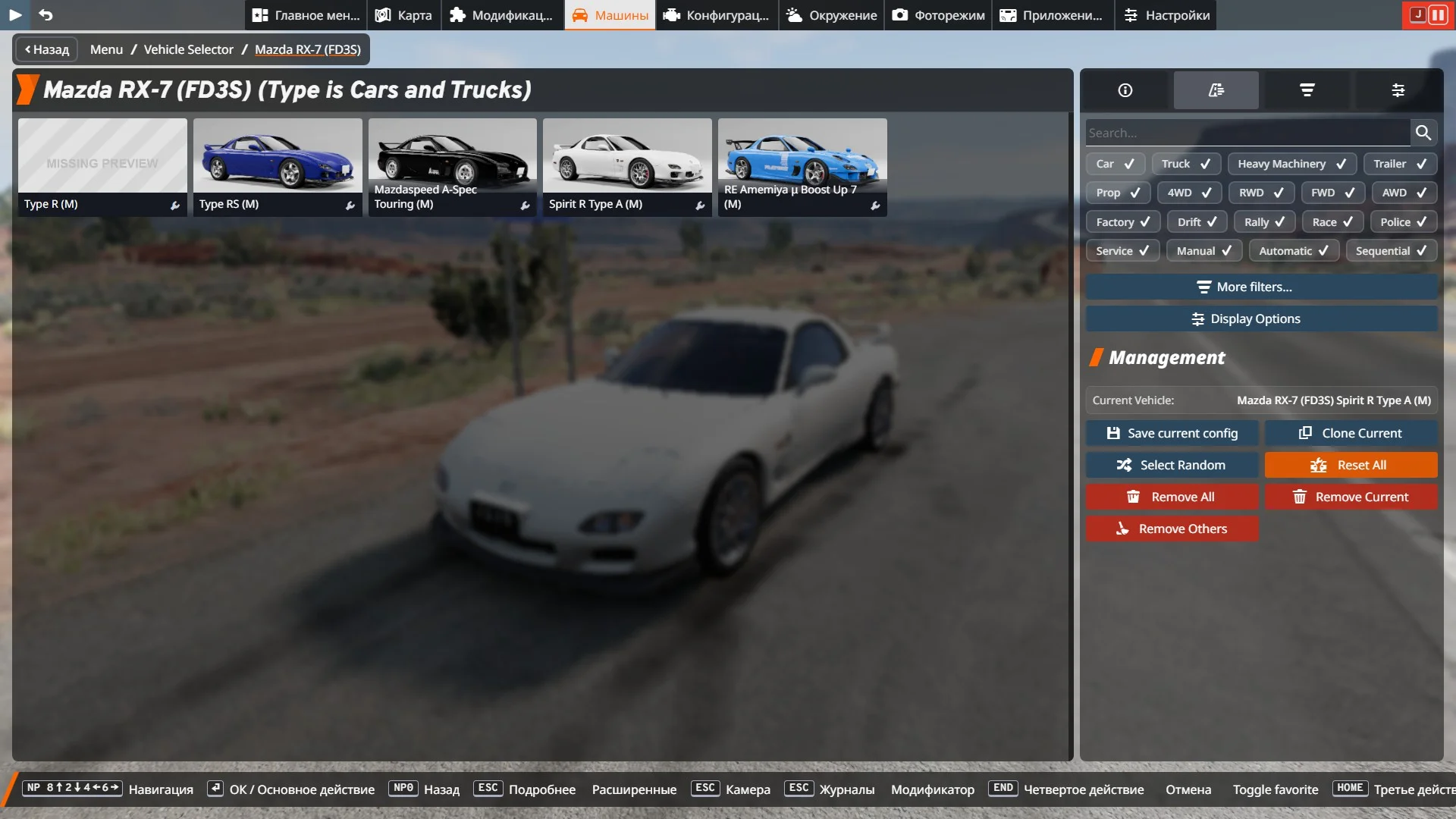Click the Remove Current button
Viewport: 1456px width, 819px height.
pos(1351,497)
